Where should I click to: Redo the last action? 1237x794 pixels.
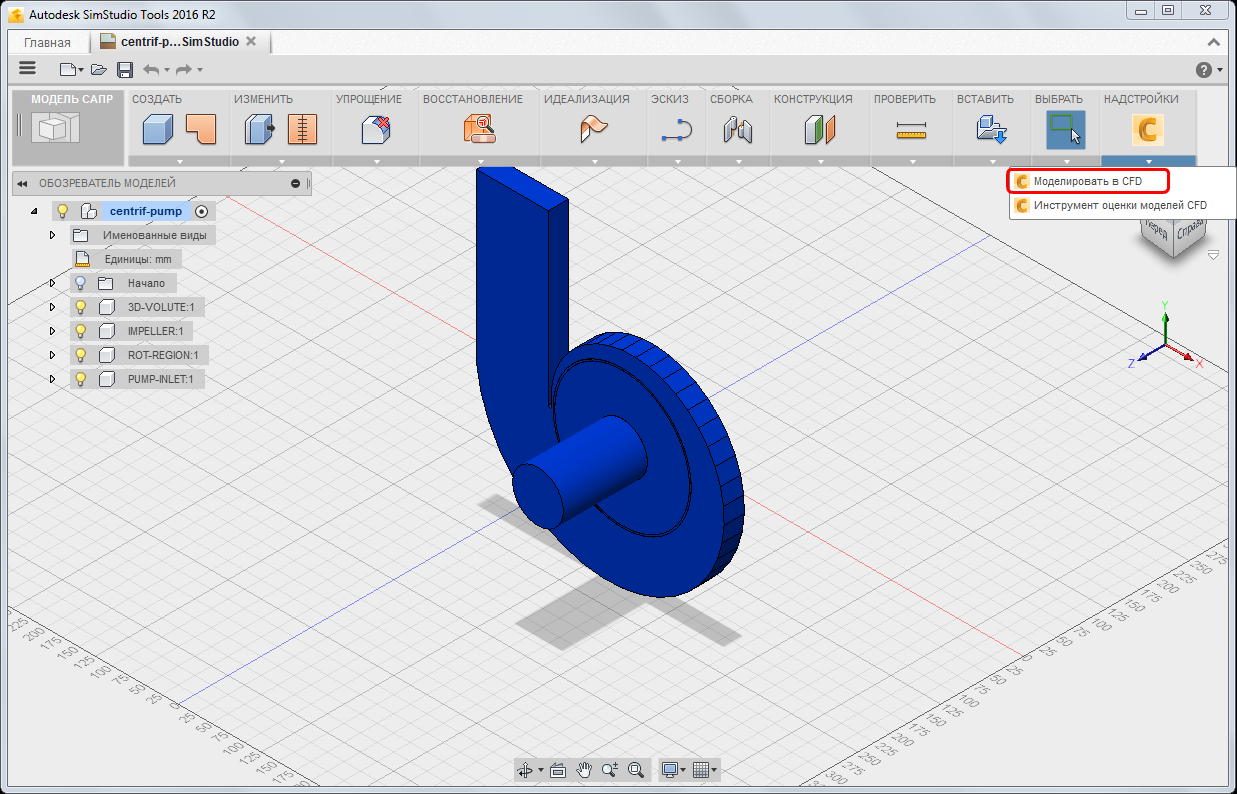point(184,69)
